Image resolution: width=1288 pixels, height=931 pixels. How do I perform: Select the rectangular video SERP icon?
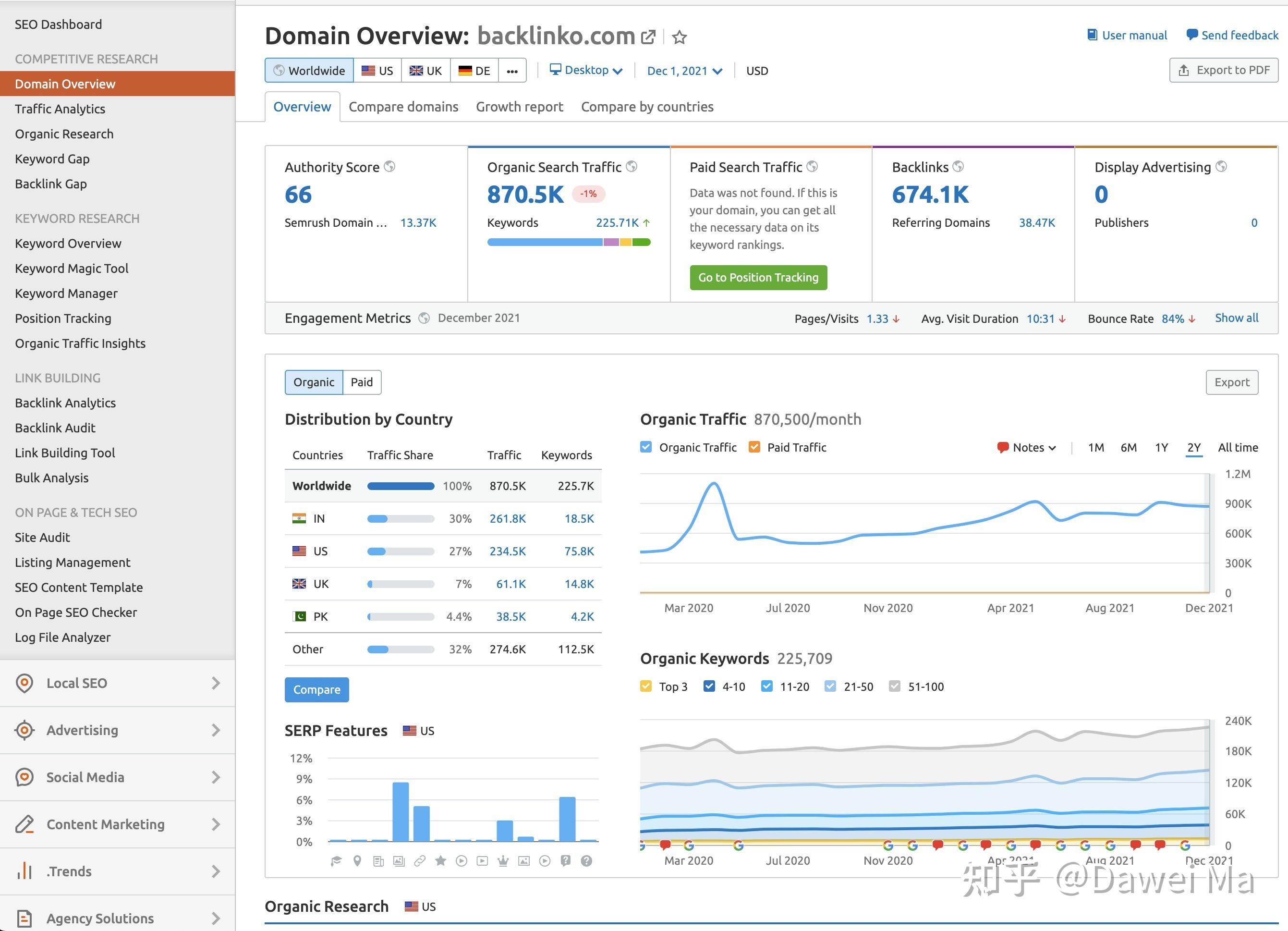pyautogui.click(x=482, y=861)
